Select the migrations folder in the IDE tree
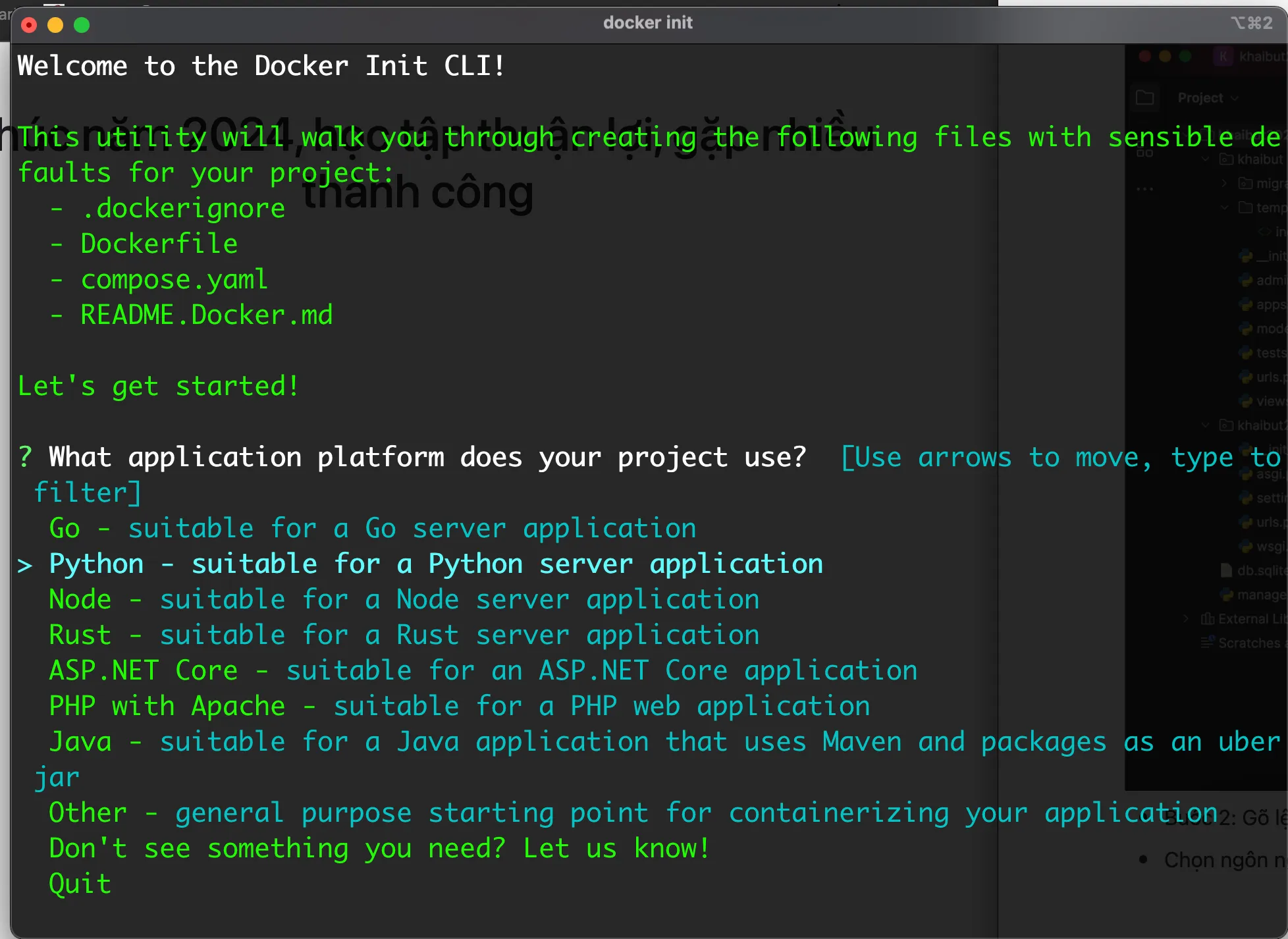 click(1262, 184)
